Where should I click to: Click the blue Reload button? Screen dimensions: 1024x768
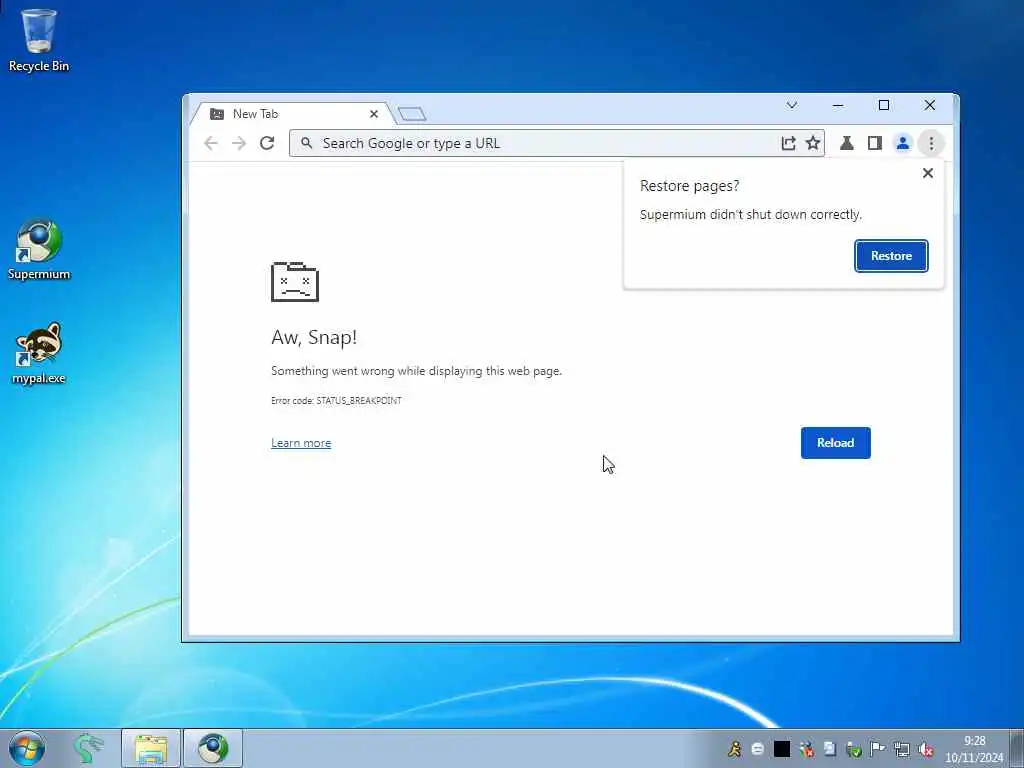click(835, 443)
